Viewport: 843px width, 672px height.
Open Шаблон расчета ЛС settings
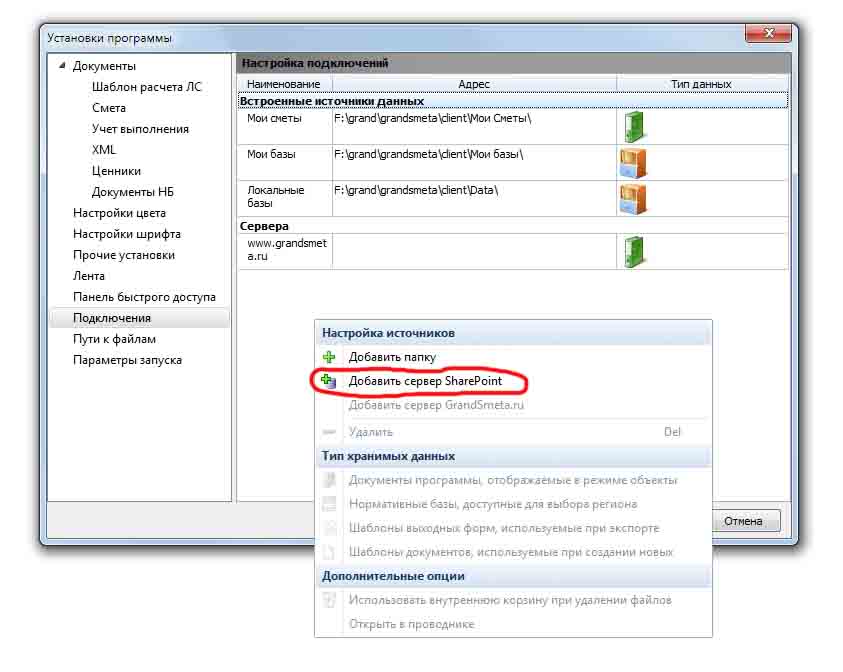click(x=147, y=87)
